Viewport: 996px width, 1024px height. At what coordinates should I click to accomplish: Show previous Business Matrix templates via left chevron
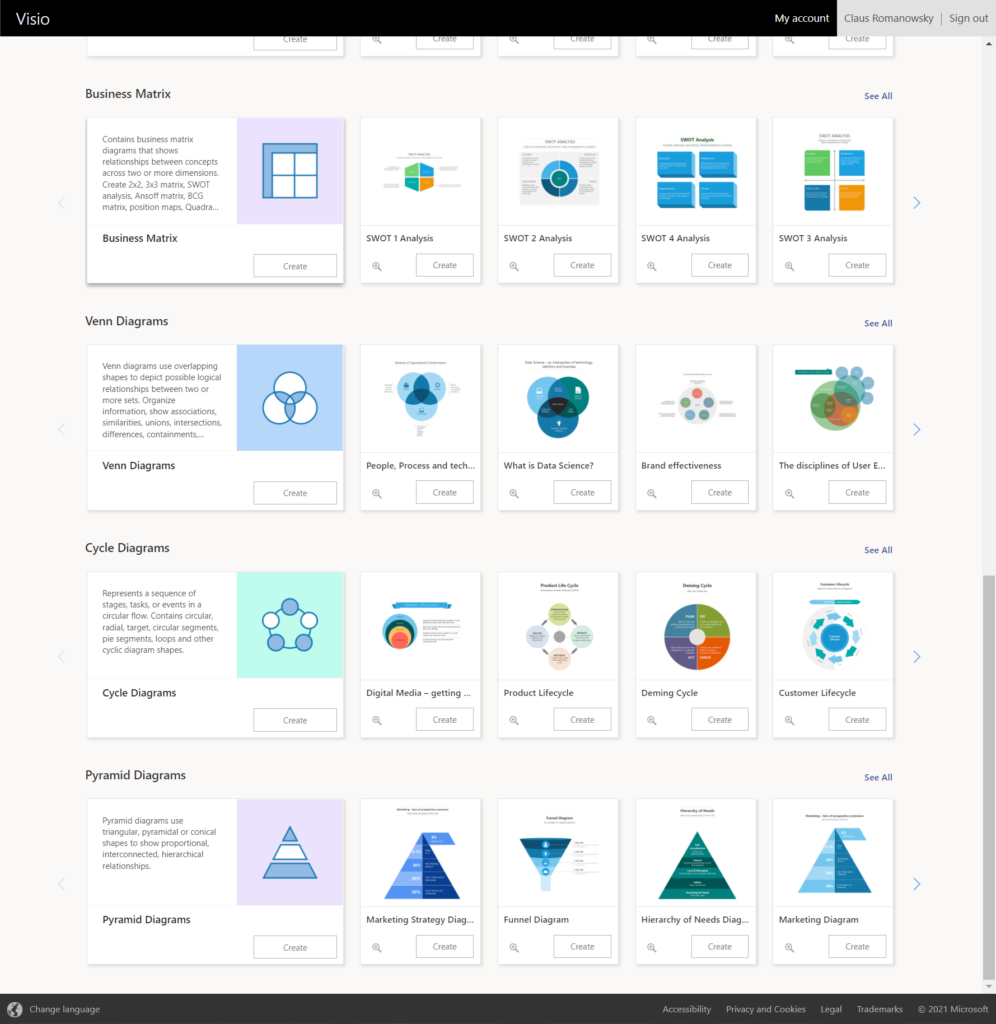coord(61,201)
